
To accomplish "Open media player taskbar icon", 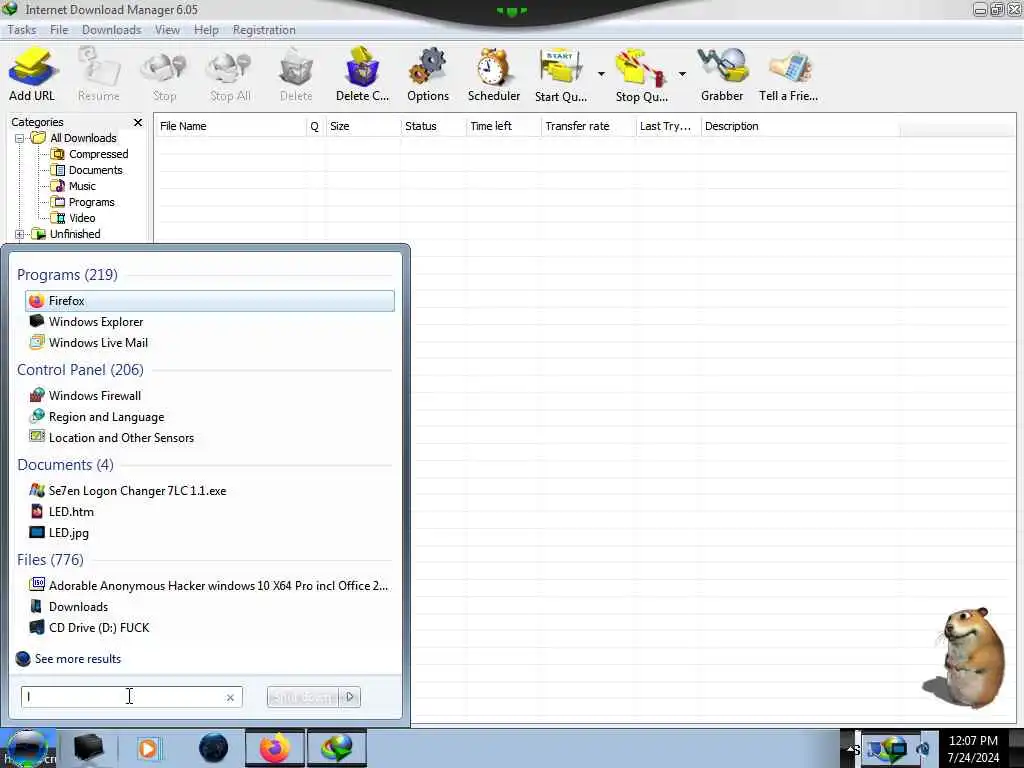I will 148,748.
